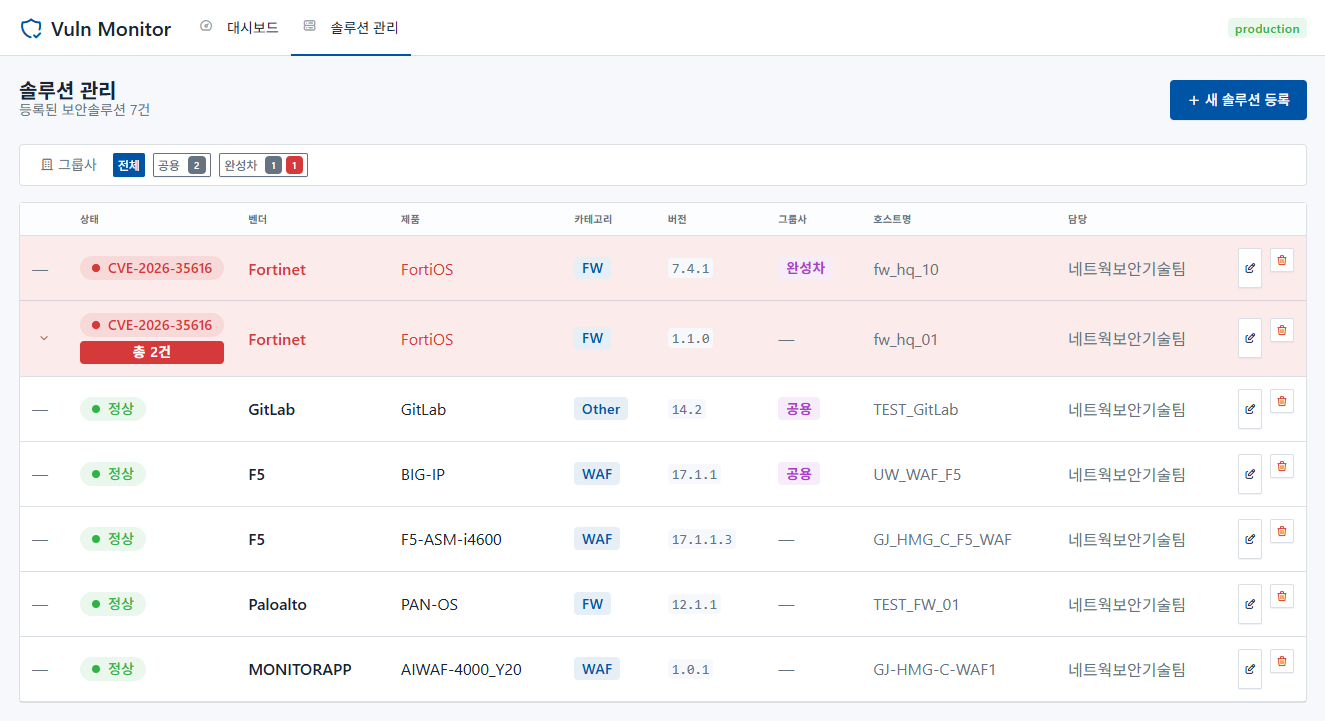
Task: Edit the fw_hq_10 solution
Action: [1250, 268]
